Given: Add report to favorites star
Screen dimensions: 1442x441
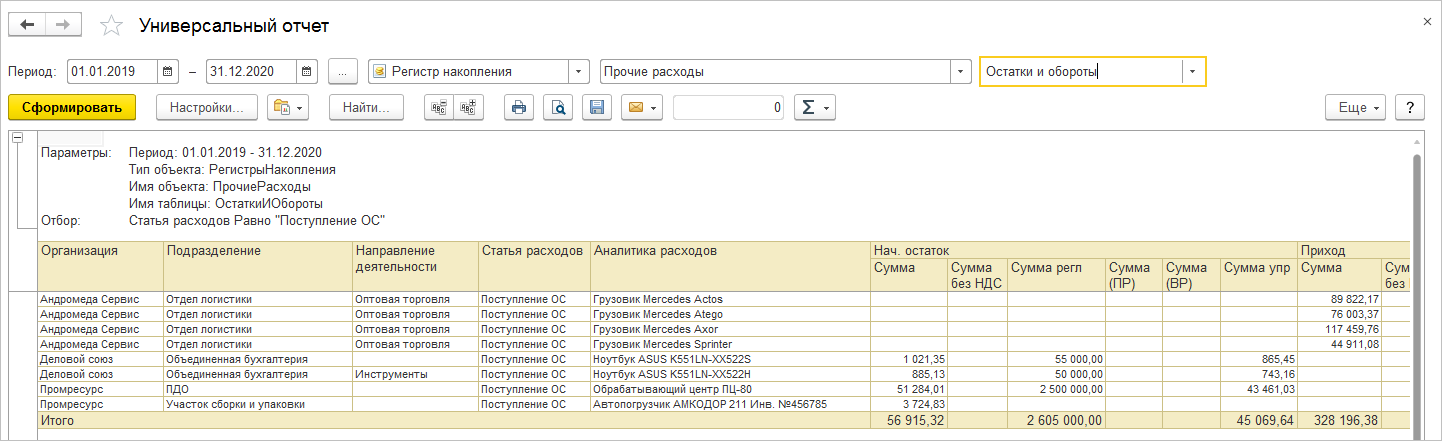Looking at the screenshot, I should (113, 25).
